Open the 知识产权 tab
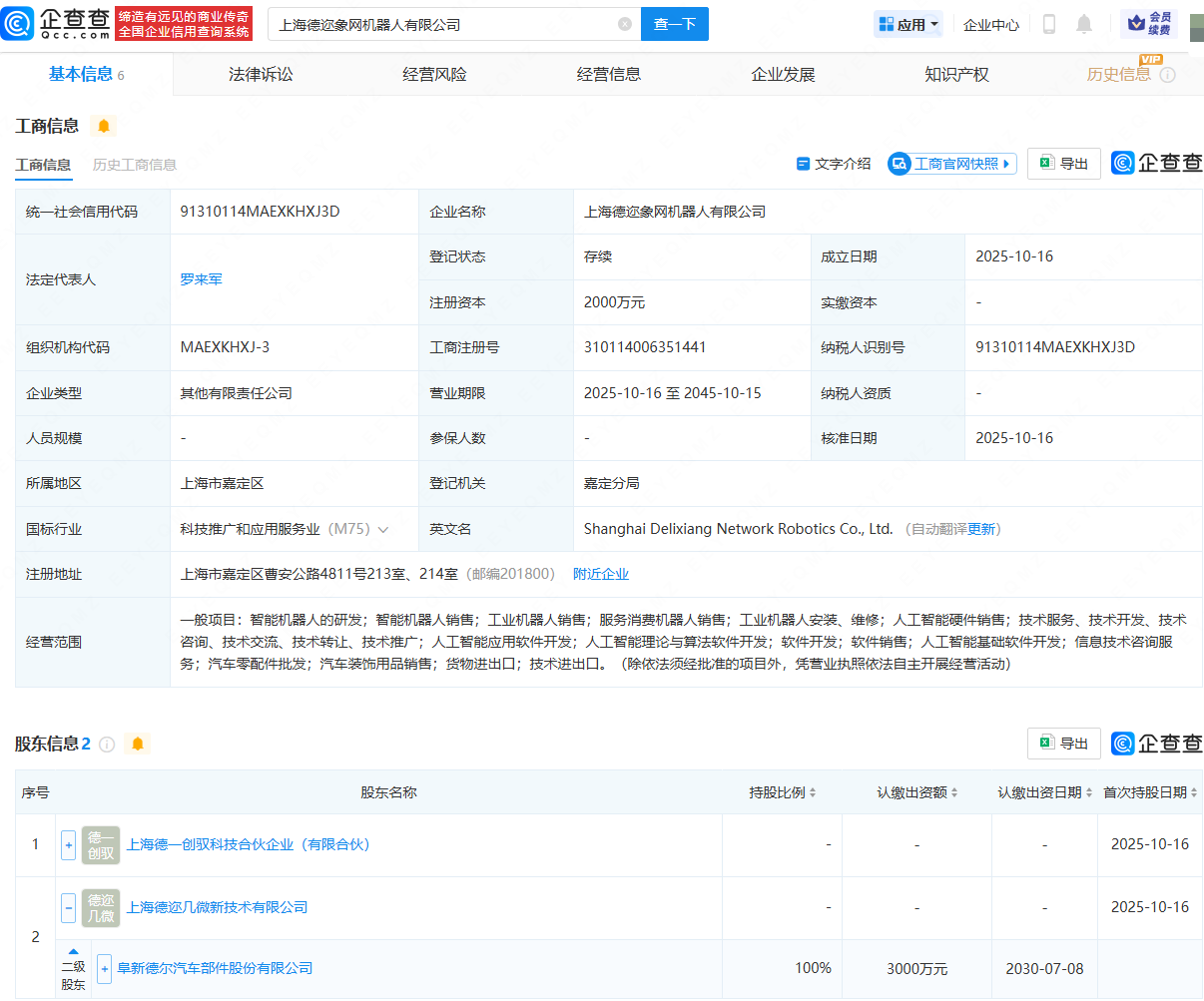Screen dimensions: 1204x1001 click(956, 75)
